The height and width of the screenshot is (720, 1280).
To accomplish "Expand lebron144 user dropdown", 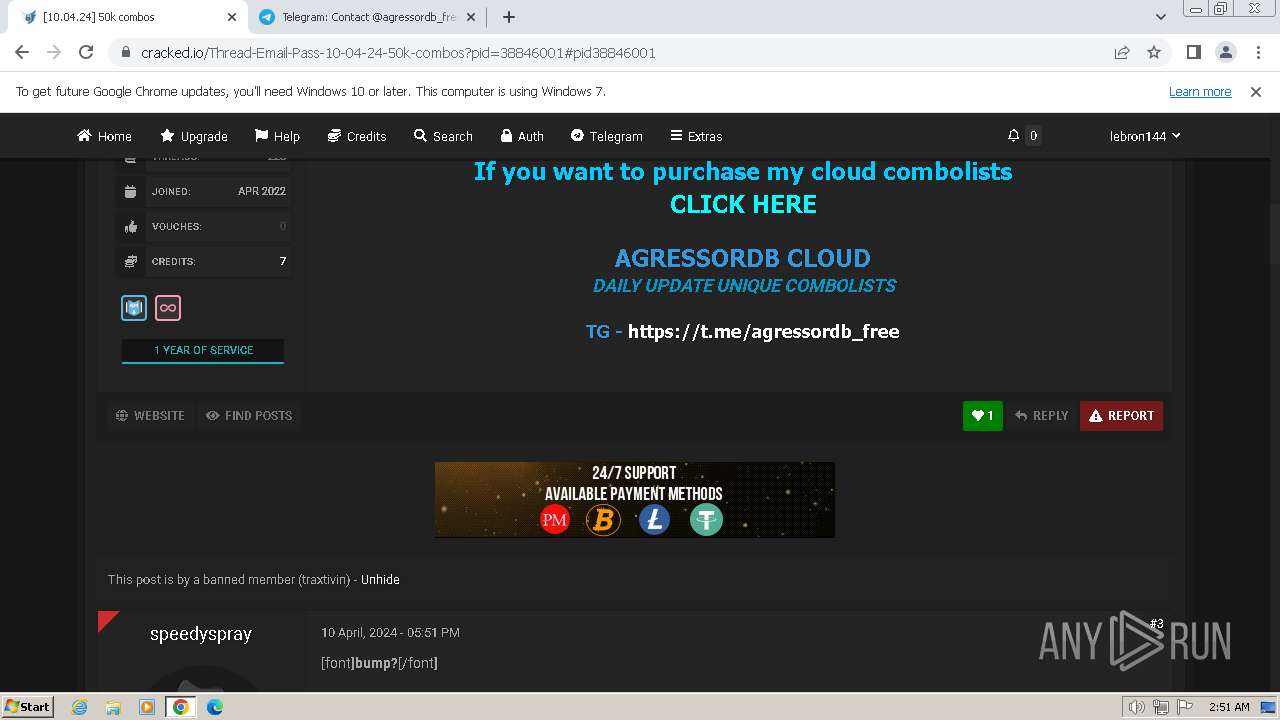I will [x=1145, y=136].
